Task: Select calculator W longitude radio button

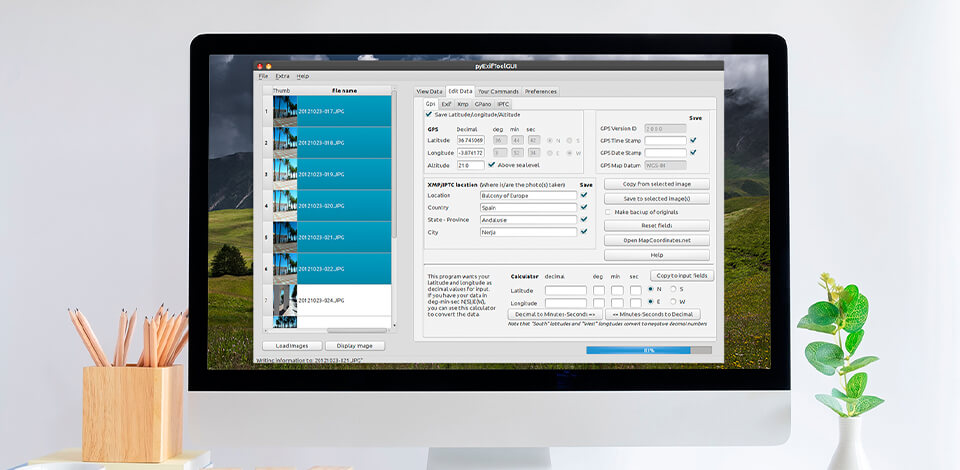Action: [673, 301]
